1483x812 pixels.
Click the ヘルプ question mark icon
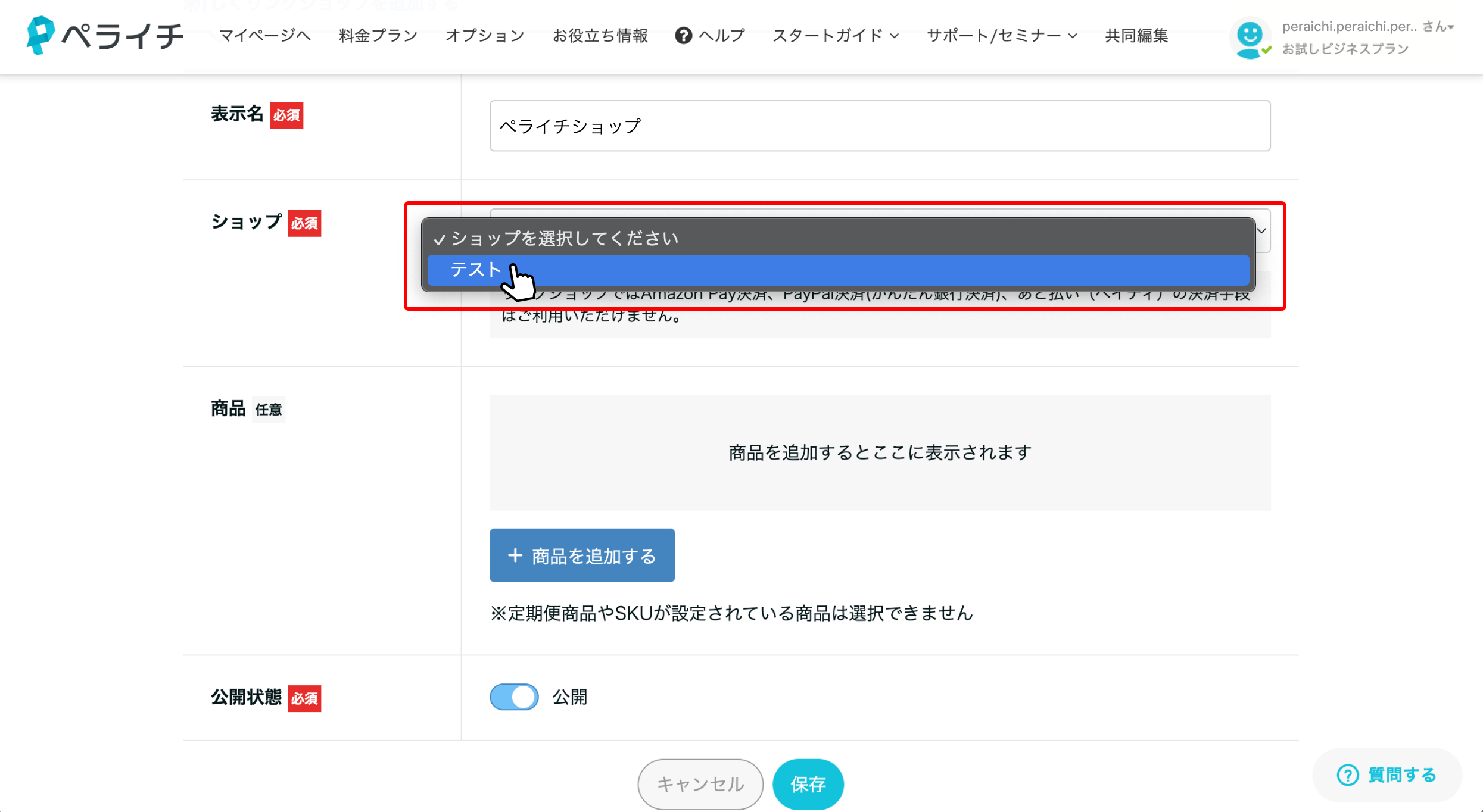click(x=683, y=36)
